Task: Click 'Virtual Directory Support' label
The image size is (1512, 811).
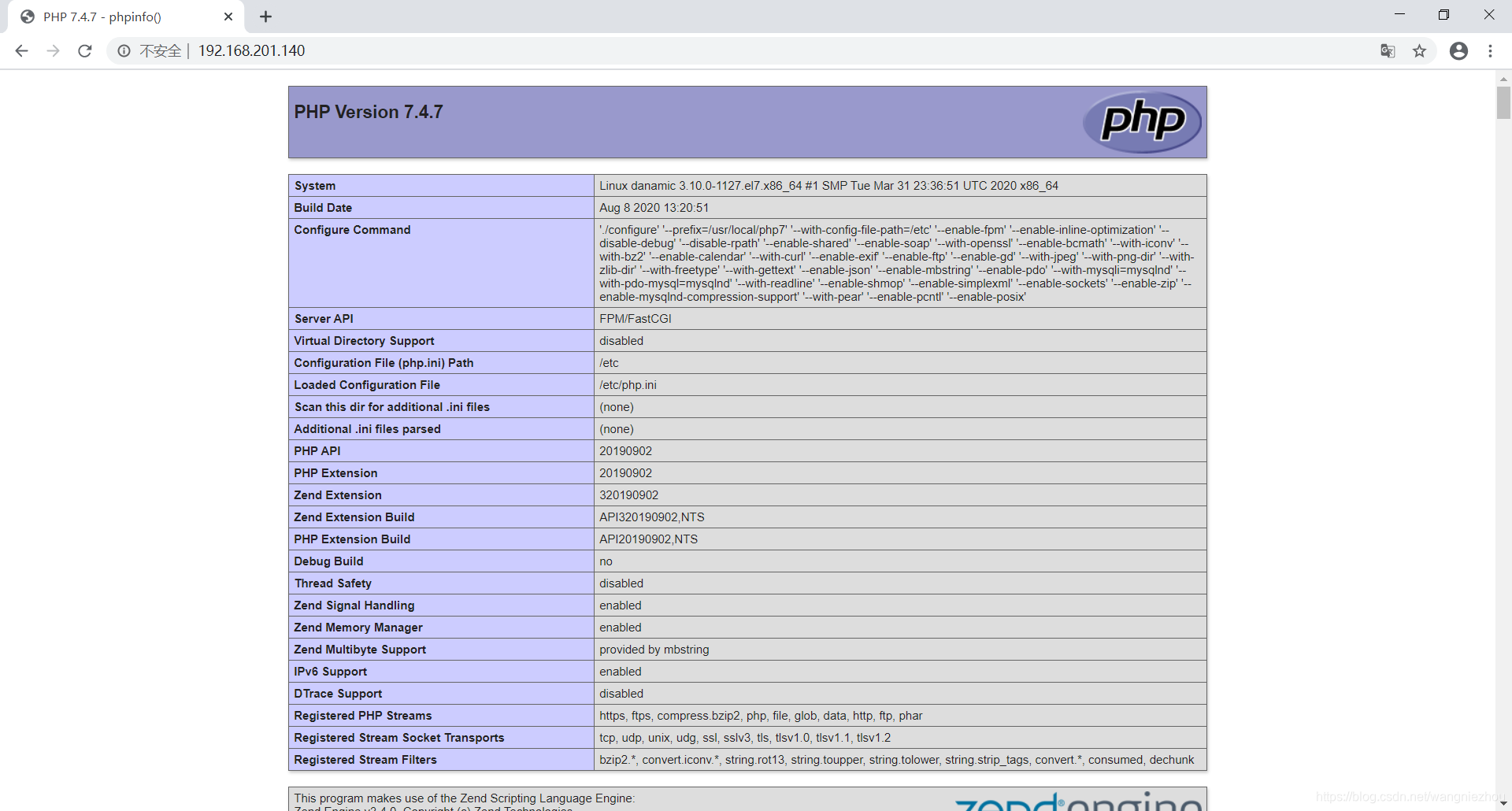Action: tap(364, 341)
